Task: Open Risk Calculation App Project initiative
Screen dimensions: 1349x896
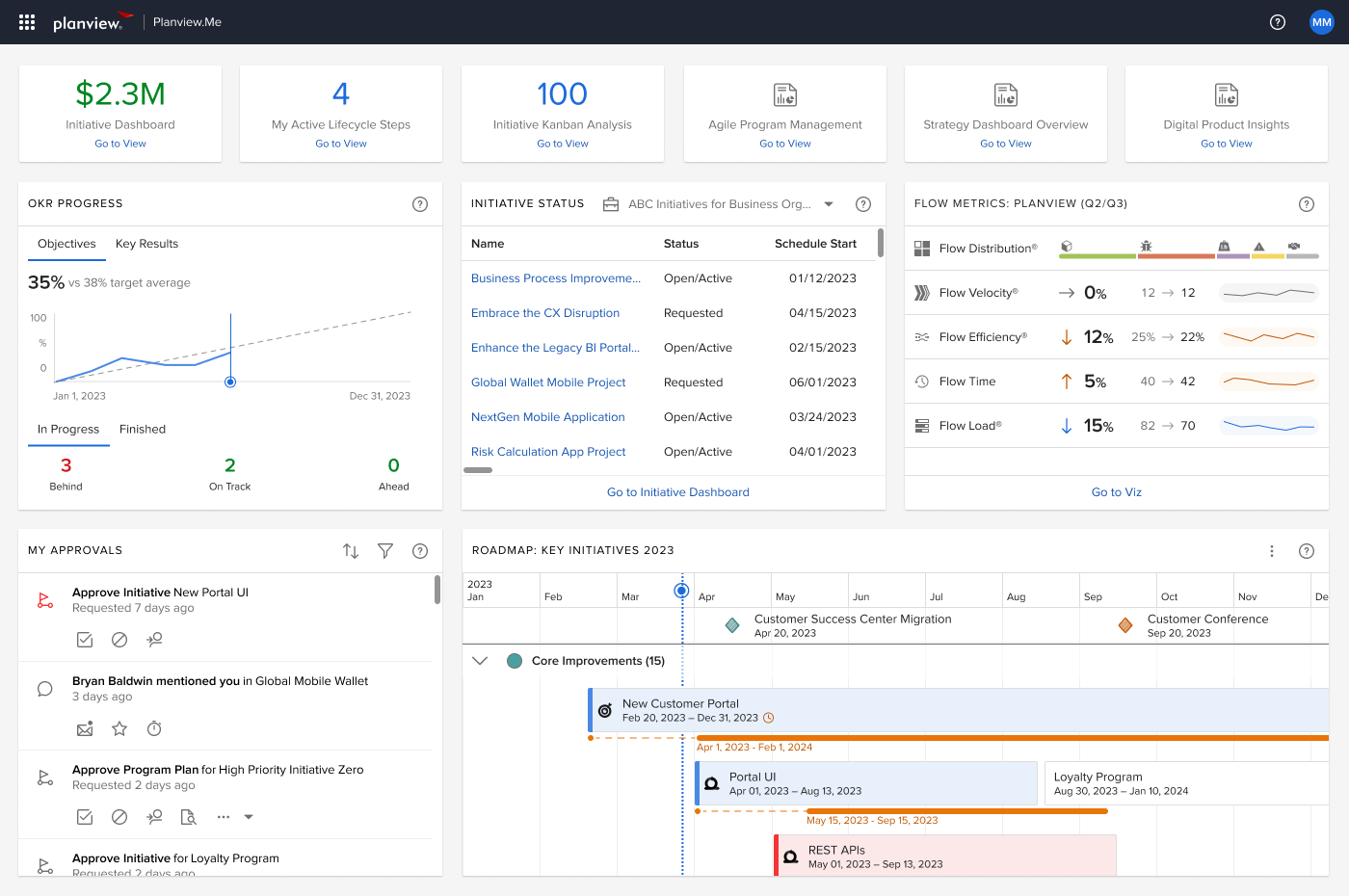Action: tap(548, 452)
